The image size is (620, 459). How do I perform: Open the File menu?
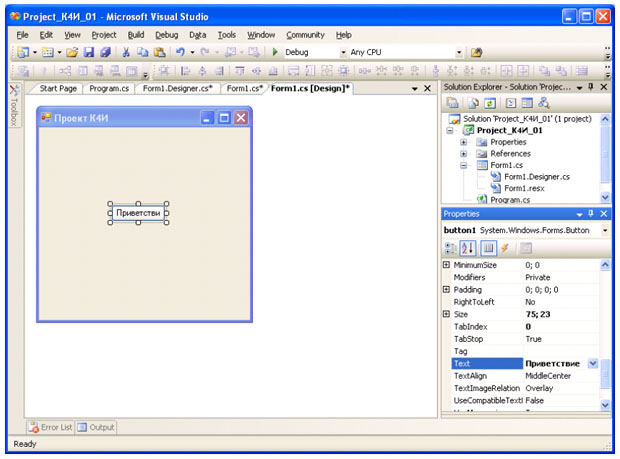click(x=22, y=35)
